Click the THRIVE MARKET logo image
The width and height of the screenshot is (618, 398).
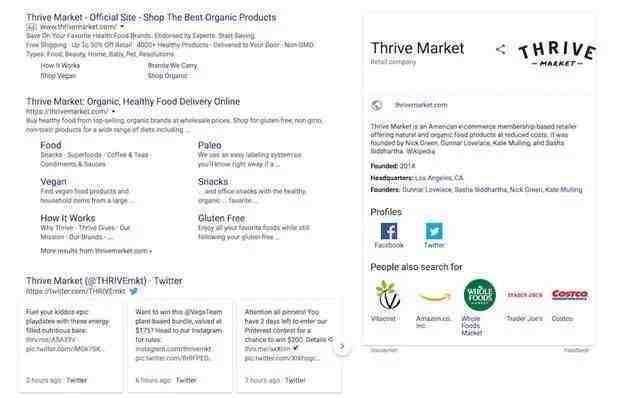point(557,54)
